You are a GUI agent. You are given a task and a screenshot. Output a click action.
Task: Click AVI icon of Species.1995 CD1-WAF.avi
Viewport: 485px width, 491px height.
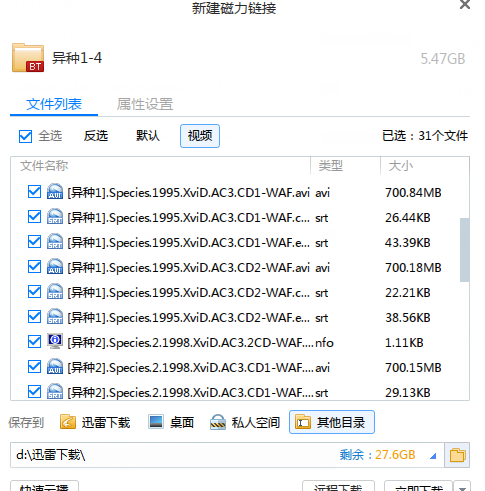pos(55,192)
